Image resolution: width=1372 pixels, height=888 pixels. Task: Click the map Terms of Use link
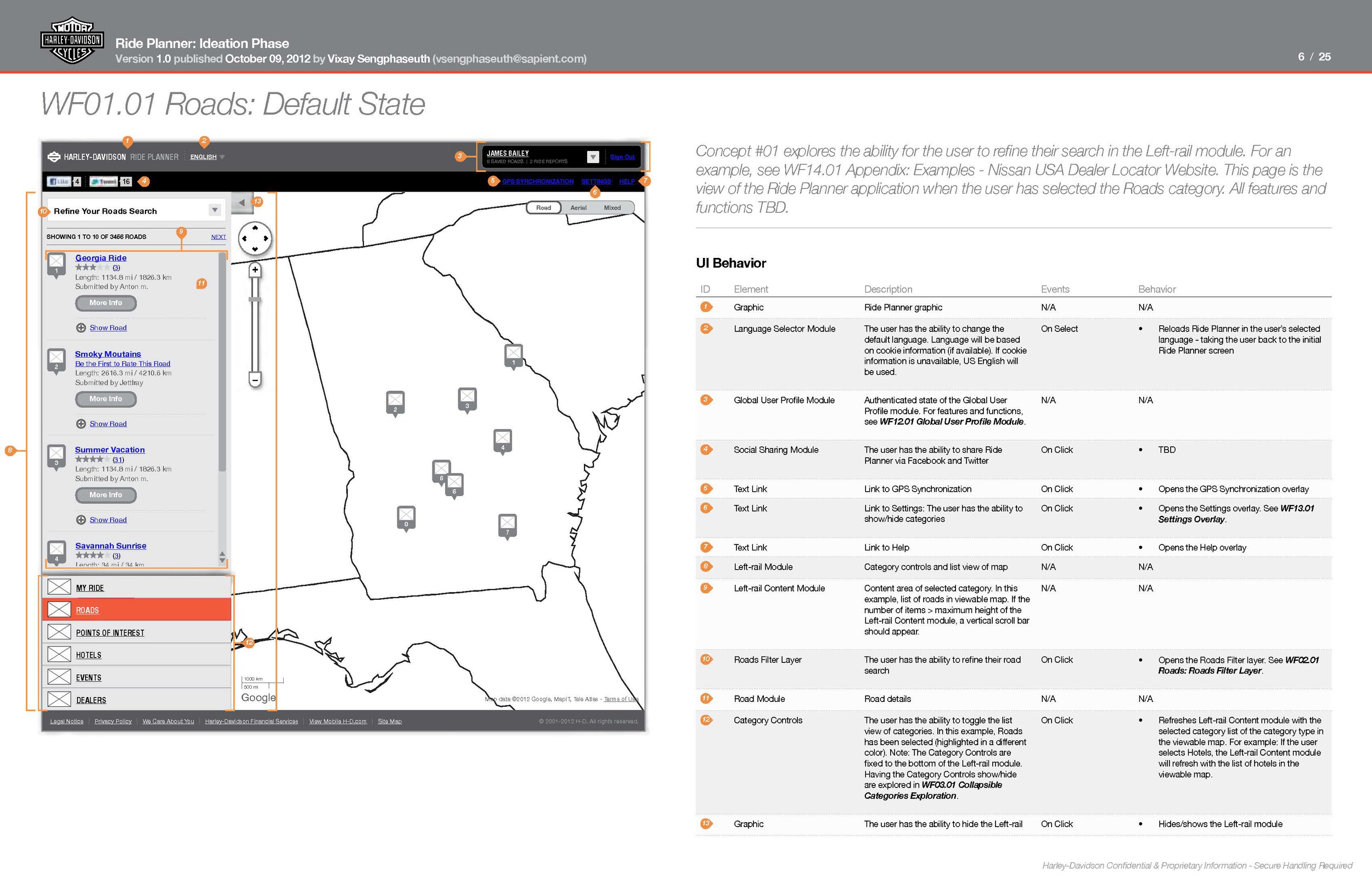621,699
